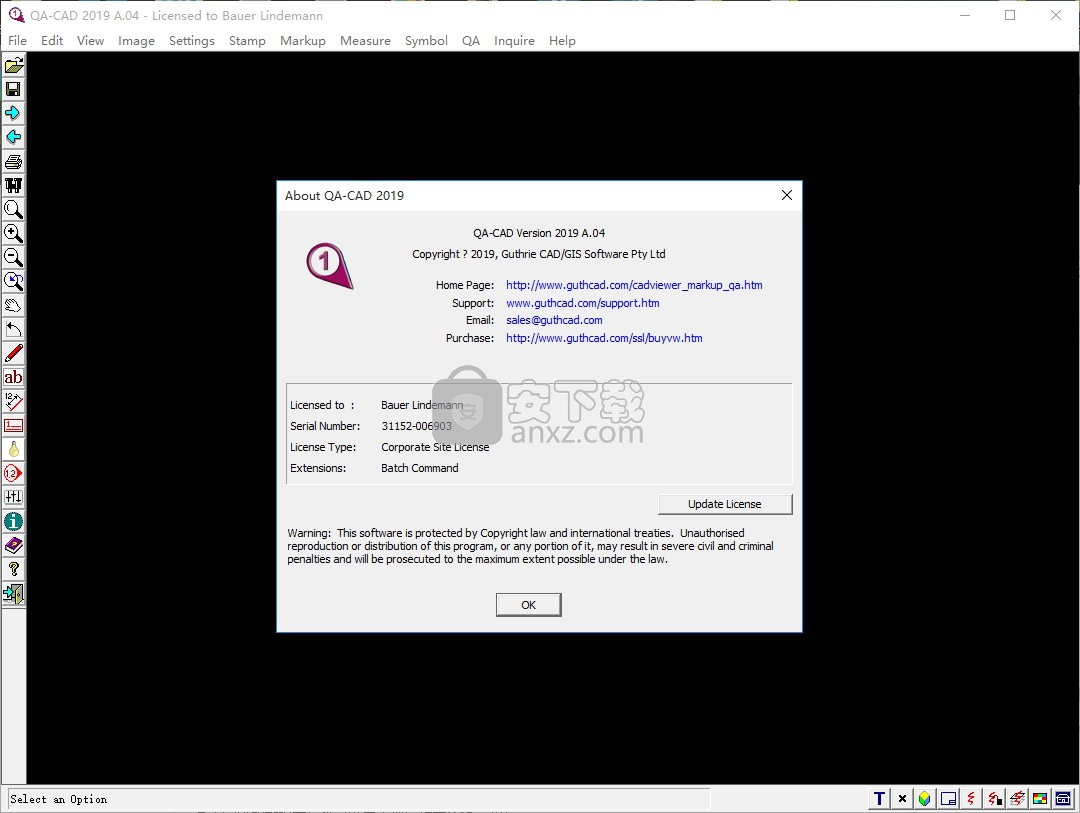
Task: Maximize the QA-CAD main window
Action: [1010, 15]
